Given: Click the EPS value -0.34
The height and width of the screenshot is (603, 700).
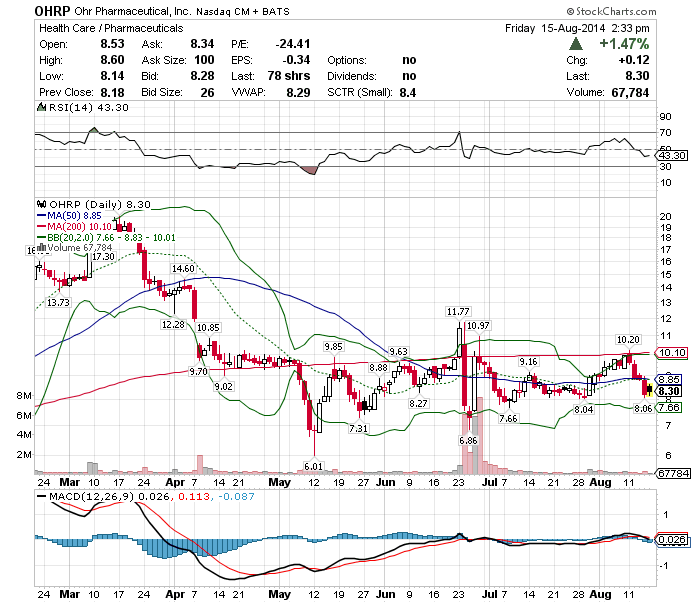Looking at the screenshot, I should [x=296, y=60].
